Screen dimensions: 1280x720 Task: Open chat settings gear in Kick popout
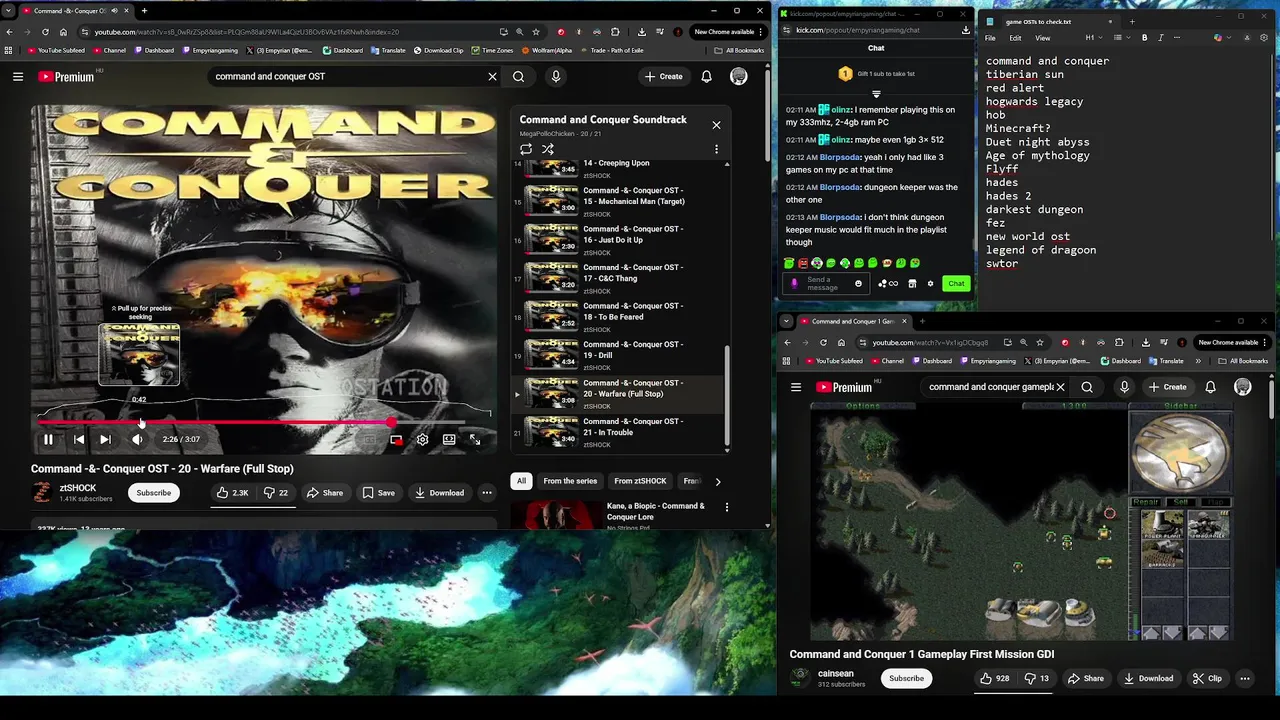[930, 284]
